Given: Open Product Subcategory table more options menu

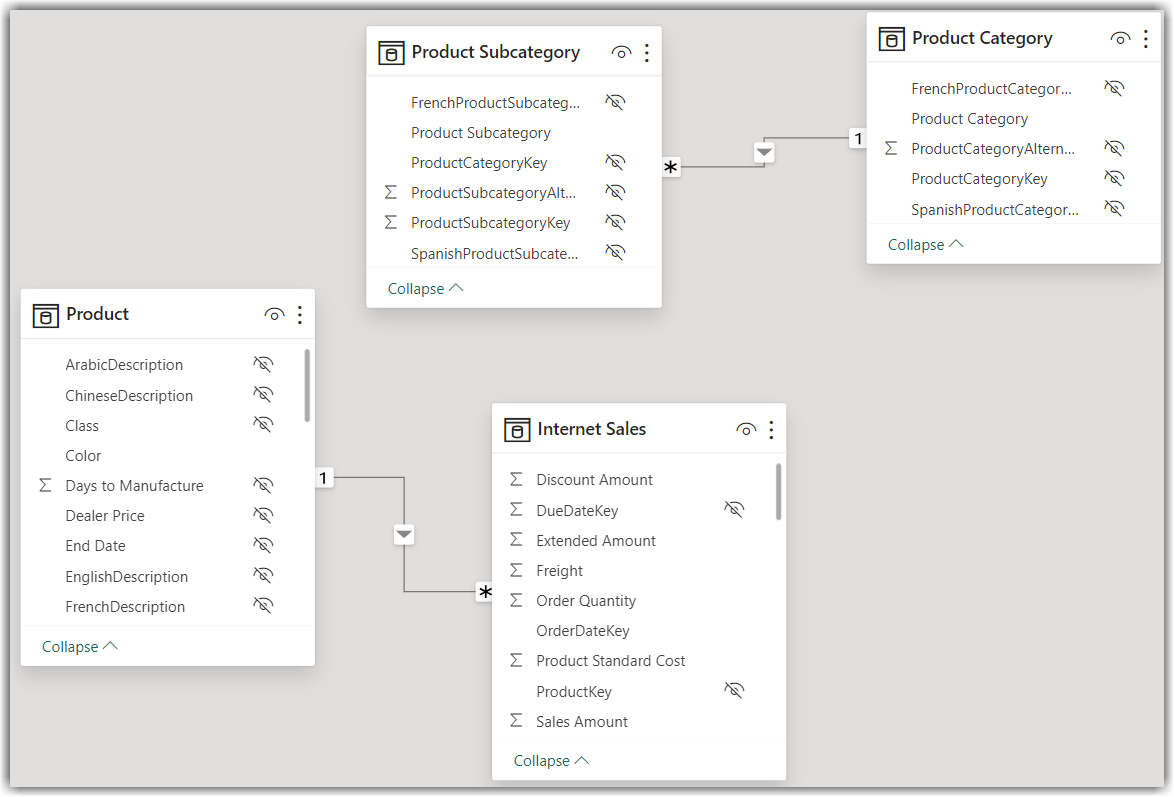Looking at the screenshot, I should [647, 53].
